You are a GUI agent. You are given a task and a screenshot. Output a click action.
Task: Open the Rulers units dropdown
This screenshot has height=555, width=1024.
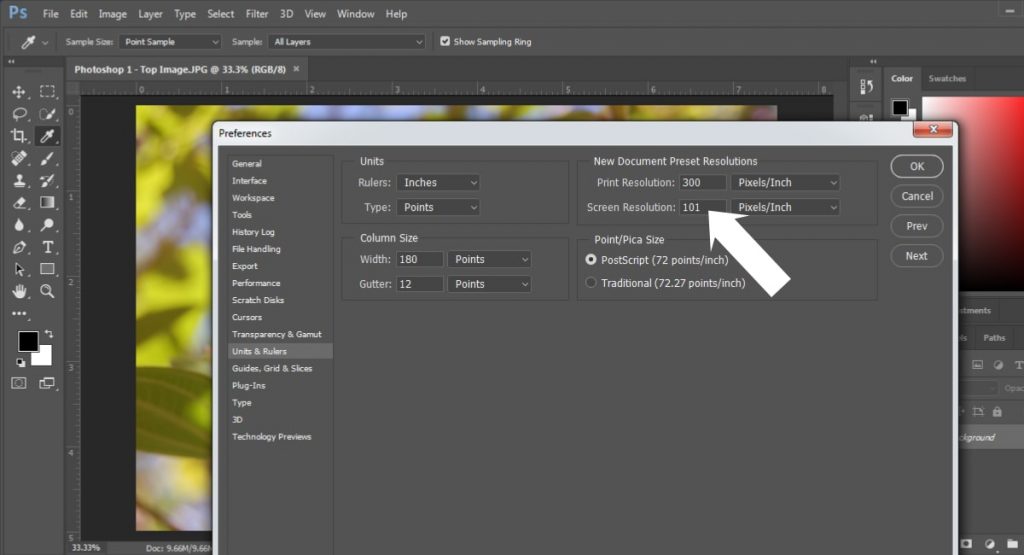(438, 183)
